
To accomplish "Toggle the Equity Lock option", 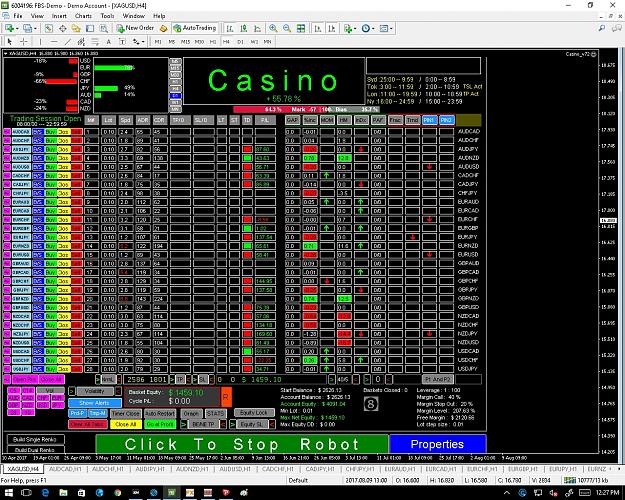I will coord(254,413).
